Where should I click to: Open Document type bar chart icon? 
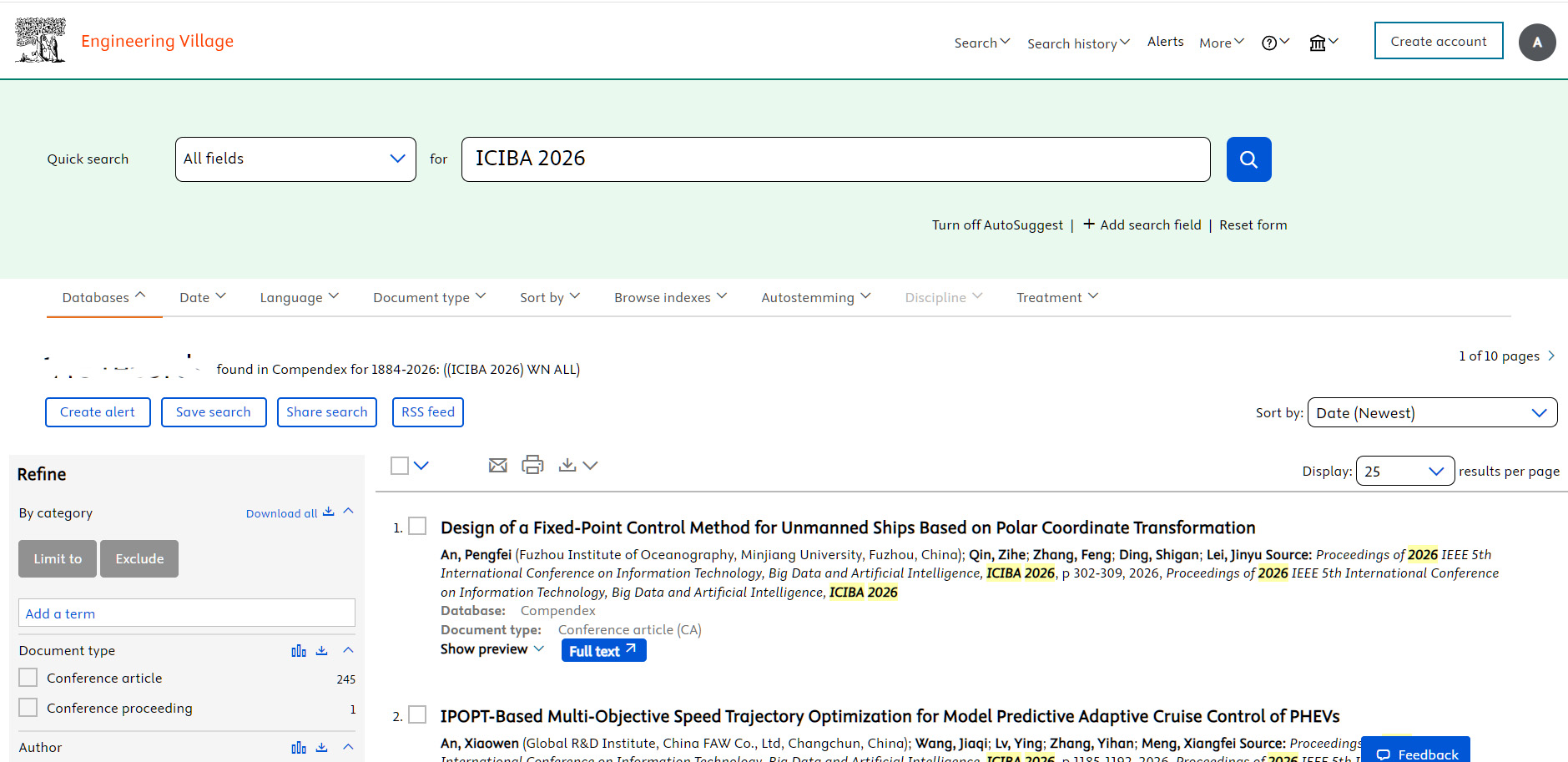(299, 651)
